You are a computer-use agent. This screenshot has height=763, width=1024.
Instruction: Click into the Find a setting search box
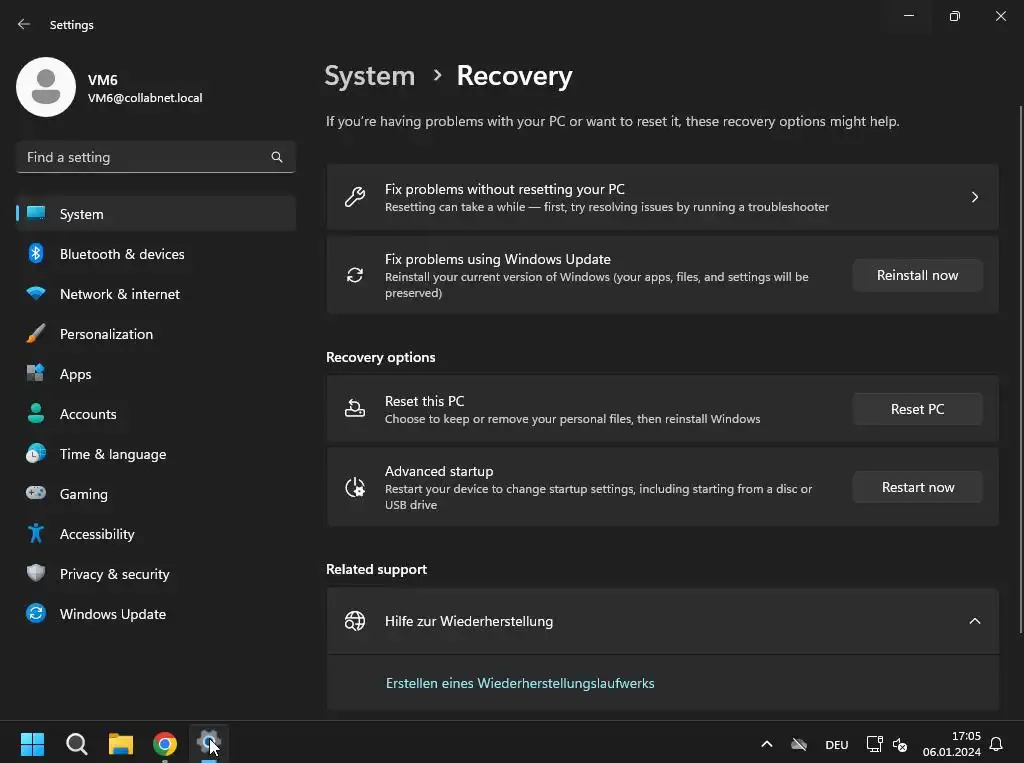tap(156, 157)
